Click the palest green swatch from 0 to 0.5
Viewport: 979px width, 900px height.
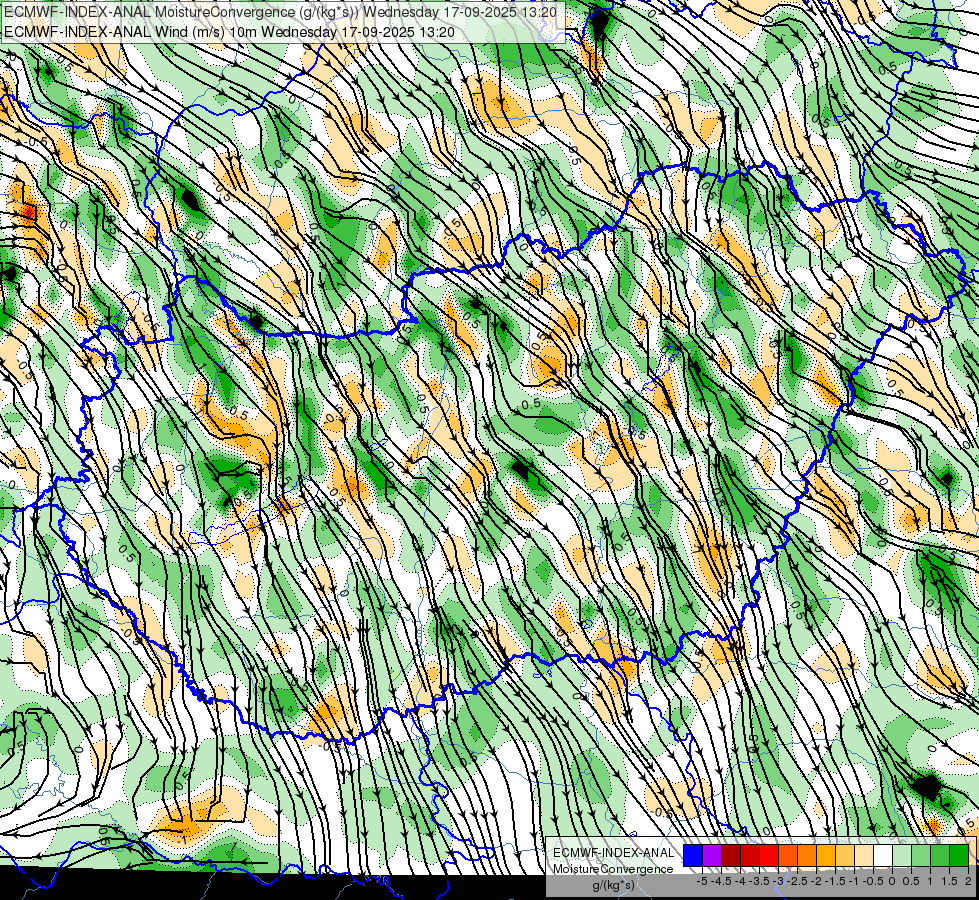902,856
